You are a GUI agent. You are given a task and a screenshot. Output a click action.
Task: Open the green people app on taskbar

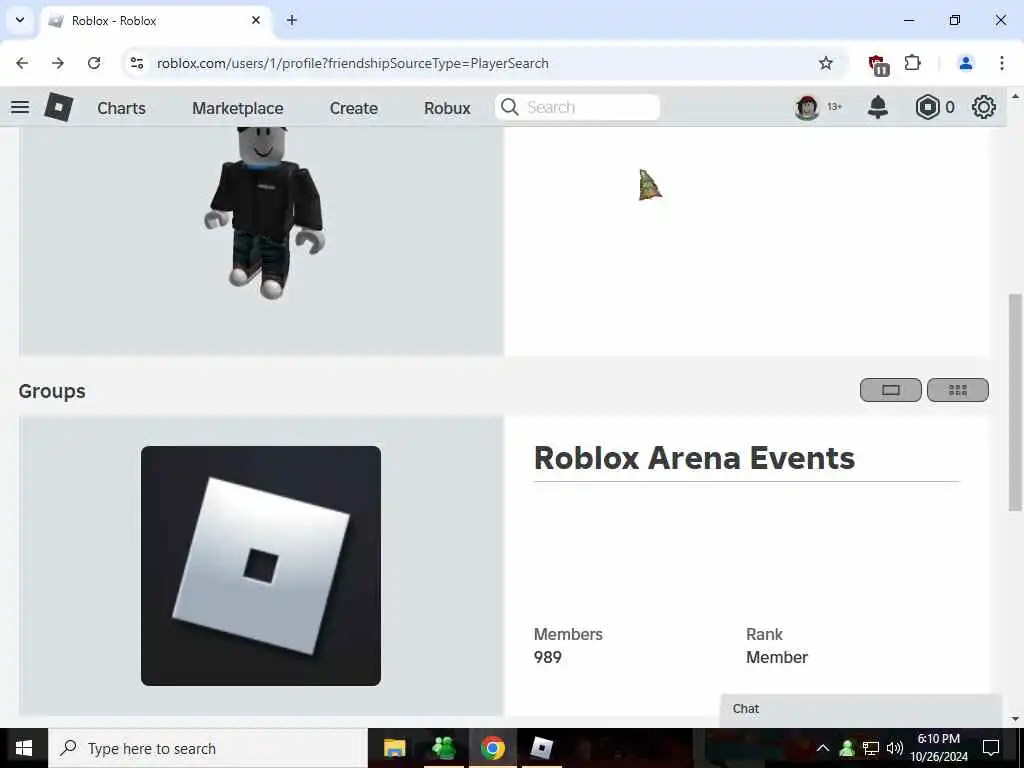point(443,748)
